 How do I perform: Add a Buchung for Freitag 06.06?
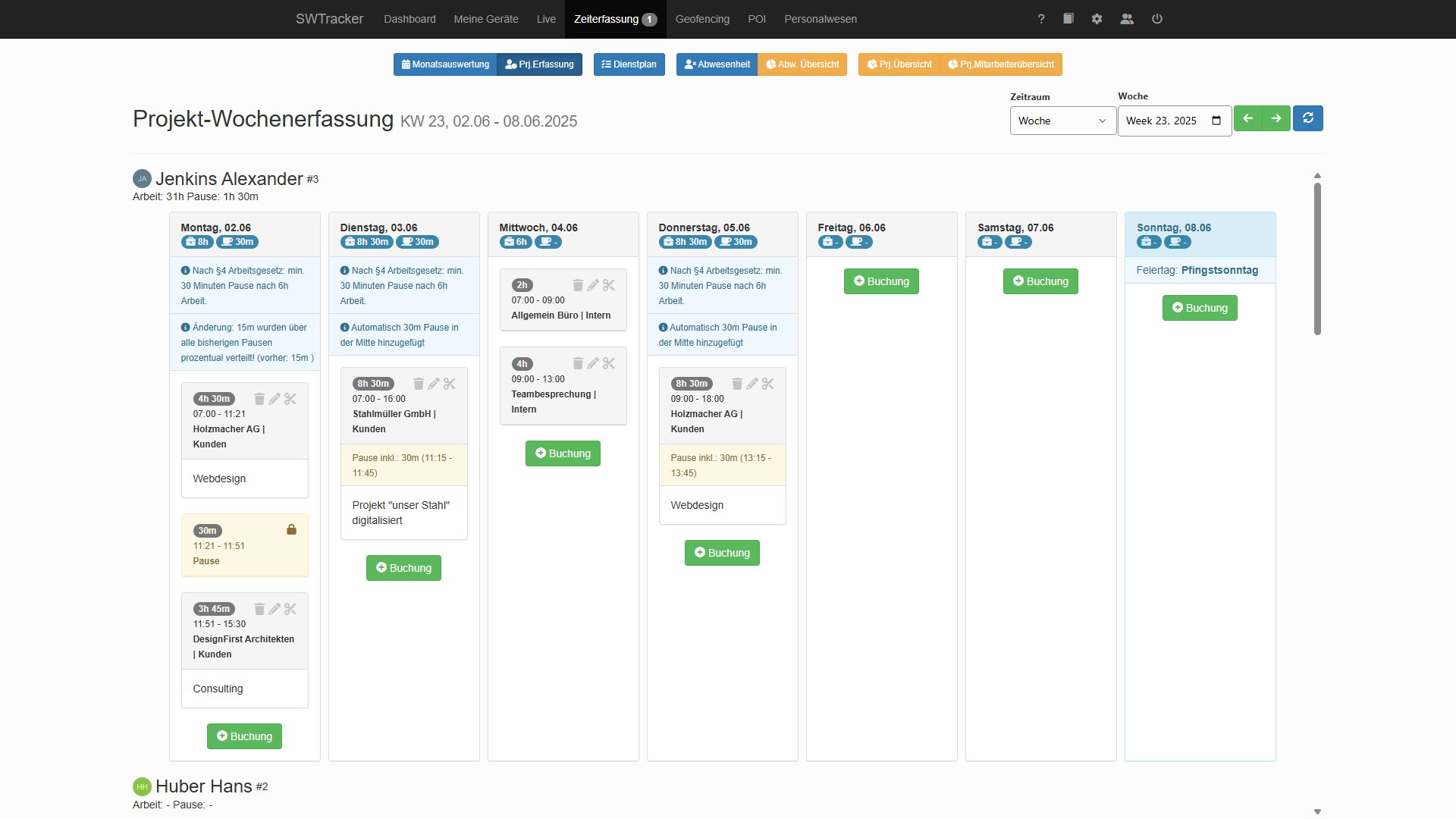pyautogui.click(x=881, y=281)
